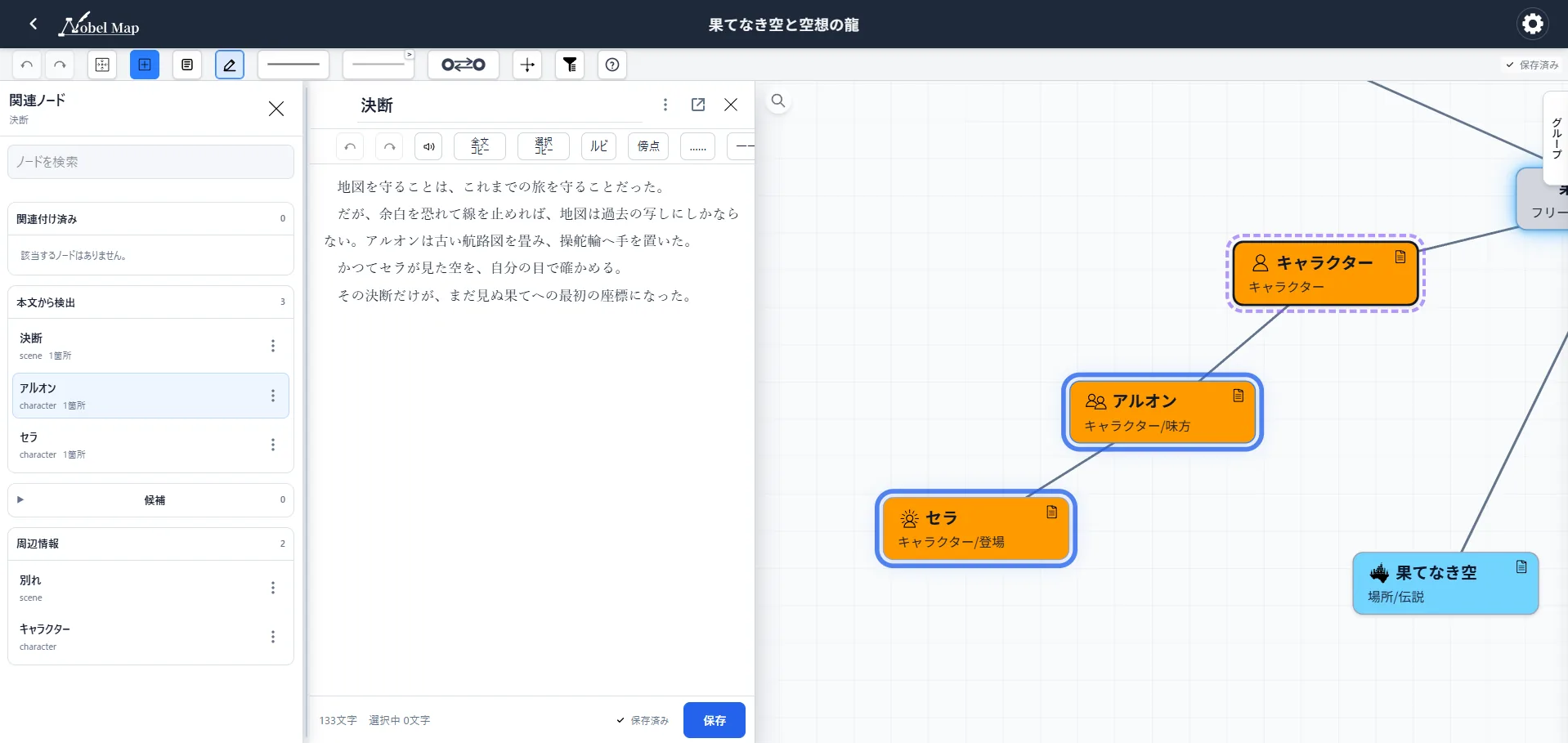Select アルオン character row in list
The width and height of the screenshot is (1568, 743).
(x=150, y=396)
